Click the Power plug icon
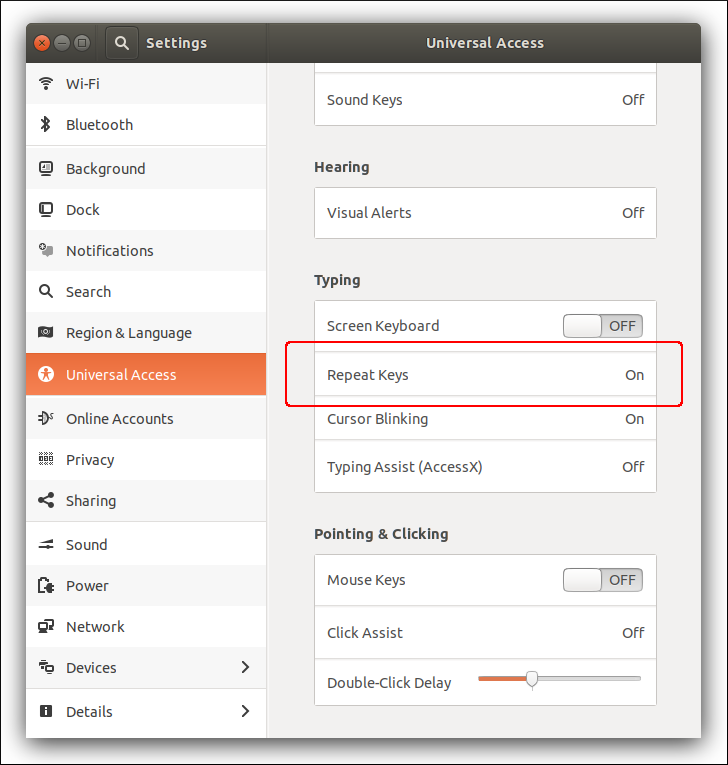The image size is (728, 765). (x=46, y=585)
